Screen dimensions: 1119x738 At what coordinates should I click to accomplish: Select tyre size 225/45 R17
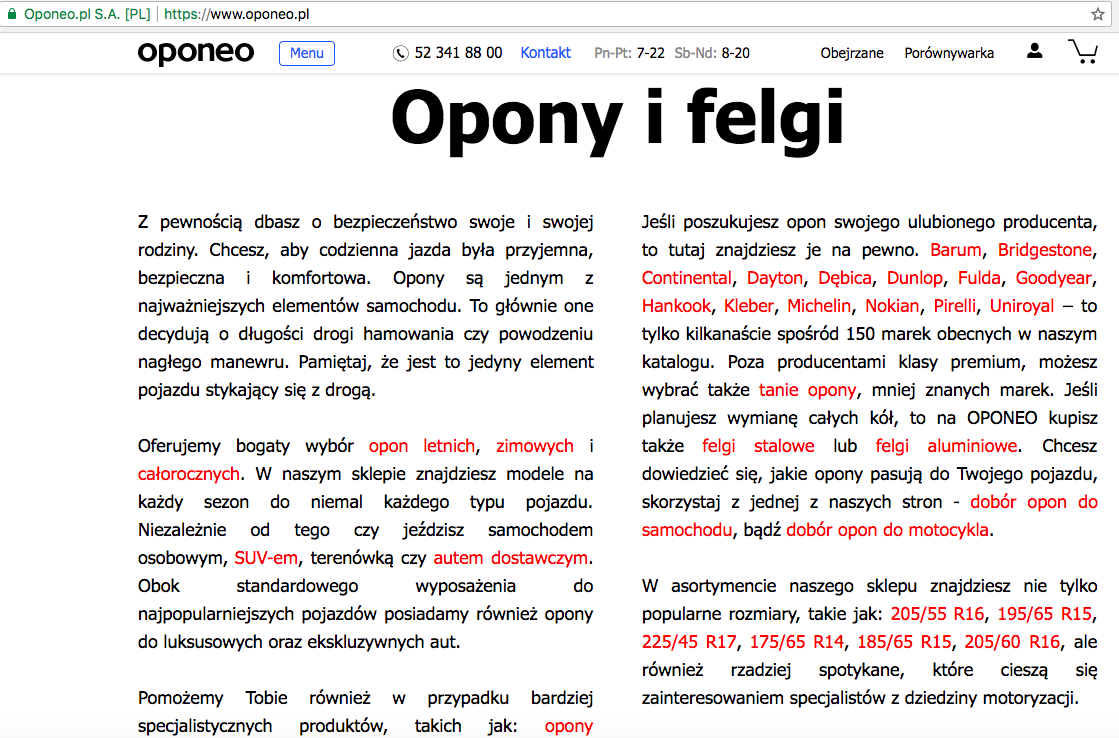[x=689, y=642]
